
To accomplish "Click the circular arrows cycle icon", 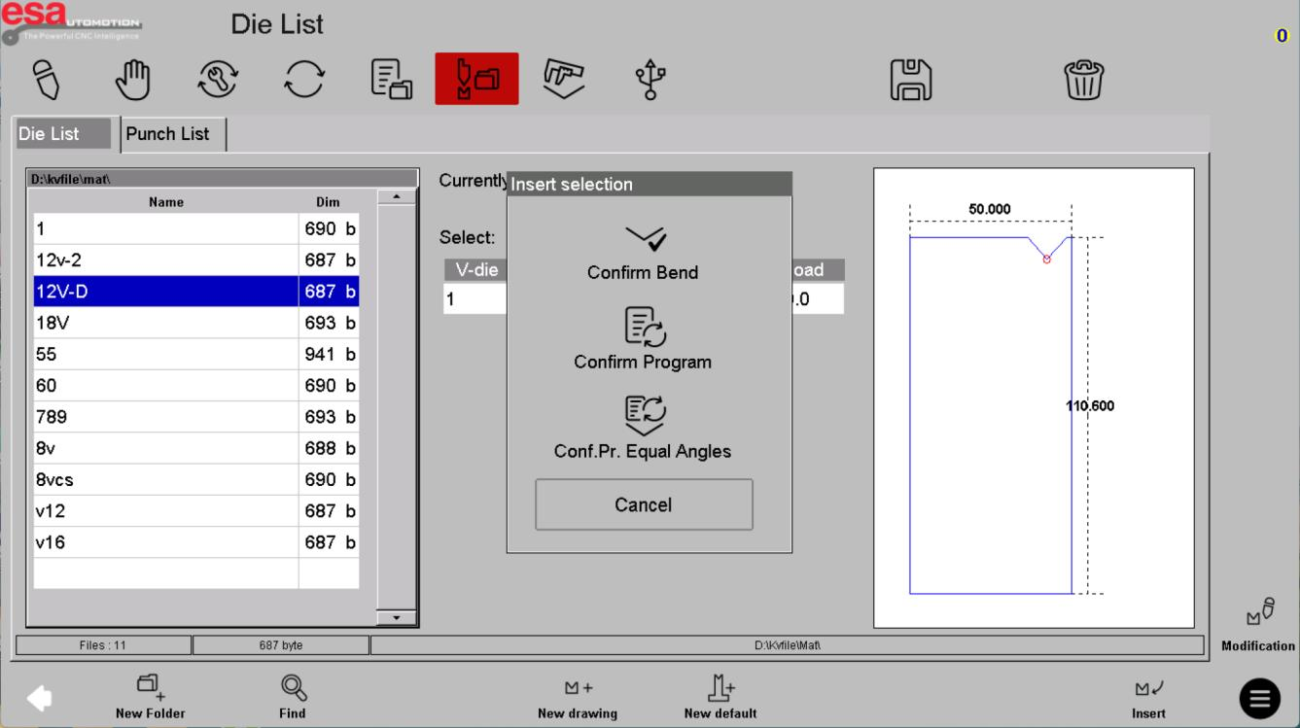I will (304, 79).
